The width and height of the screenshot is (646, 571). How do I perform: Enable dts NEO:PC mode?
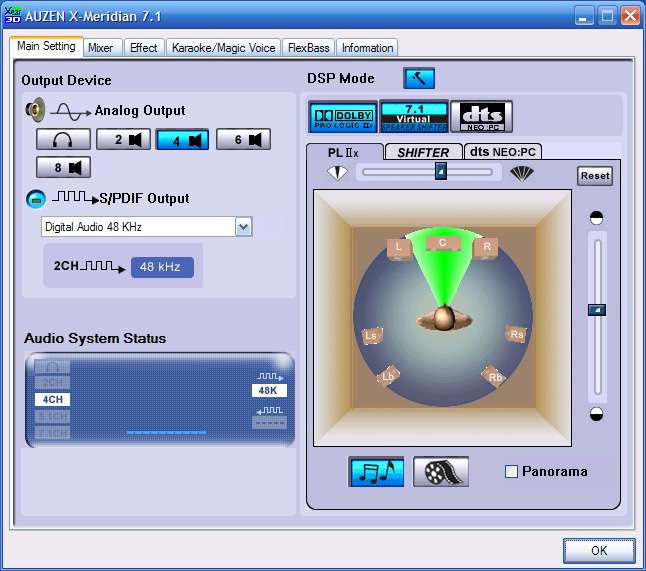(482, 117)
